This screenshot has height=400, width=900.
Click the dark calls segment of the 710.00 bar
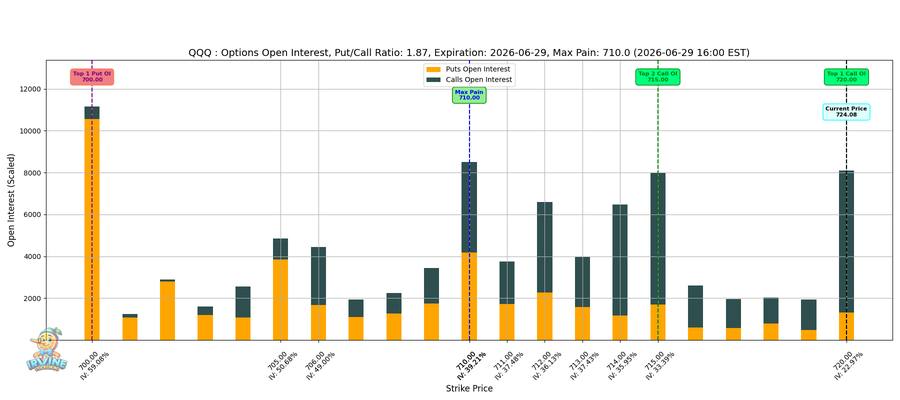469,207
